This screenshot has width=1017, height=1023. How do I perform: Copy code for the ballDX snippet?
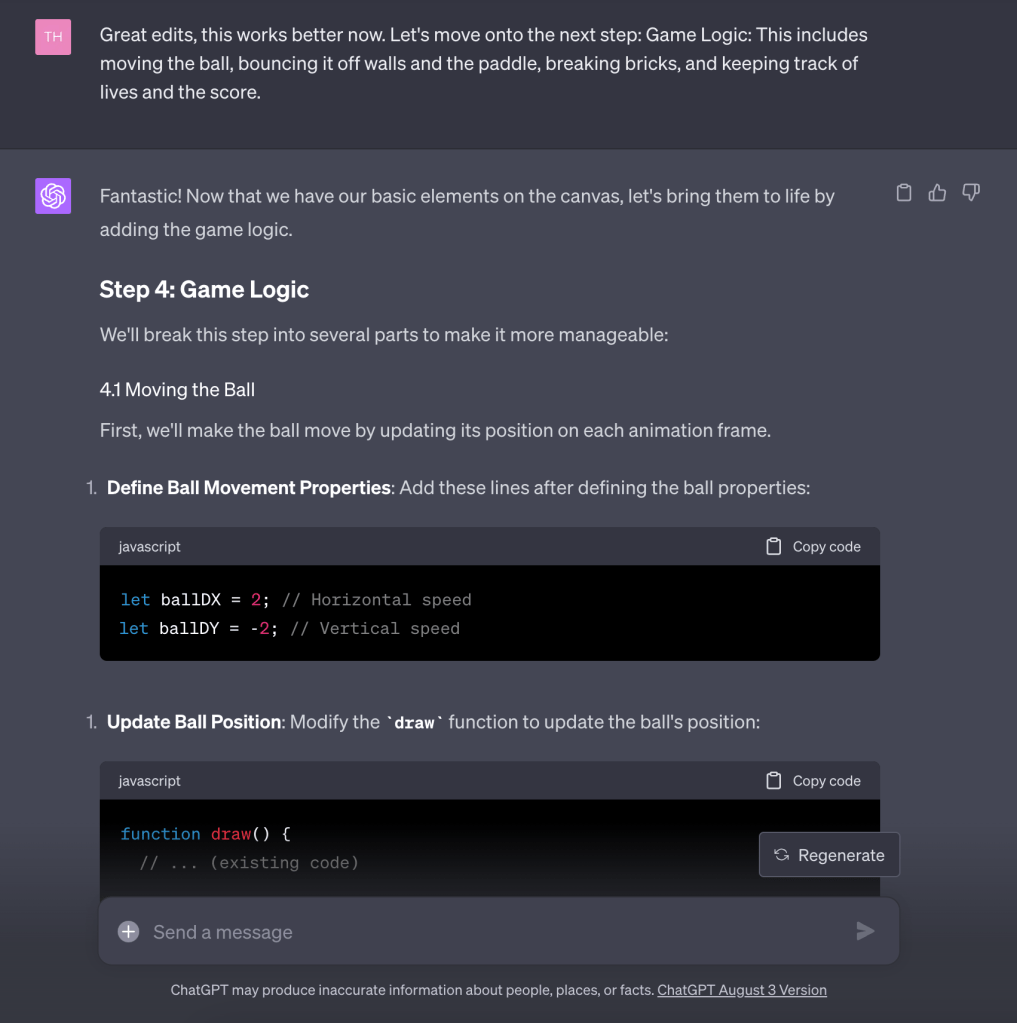(x=813, y=547)
